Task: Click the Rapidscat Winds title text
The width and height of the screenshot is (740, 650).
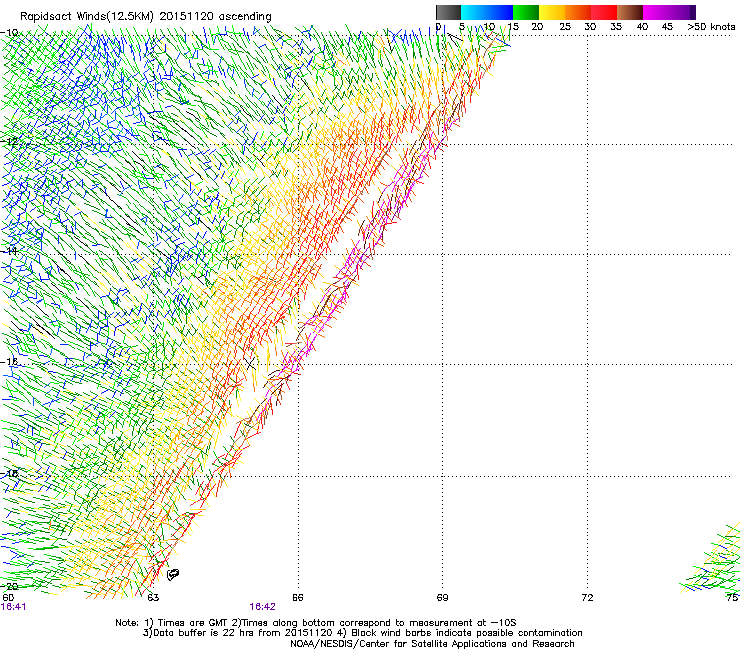Action: (x=146, y=16)
